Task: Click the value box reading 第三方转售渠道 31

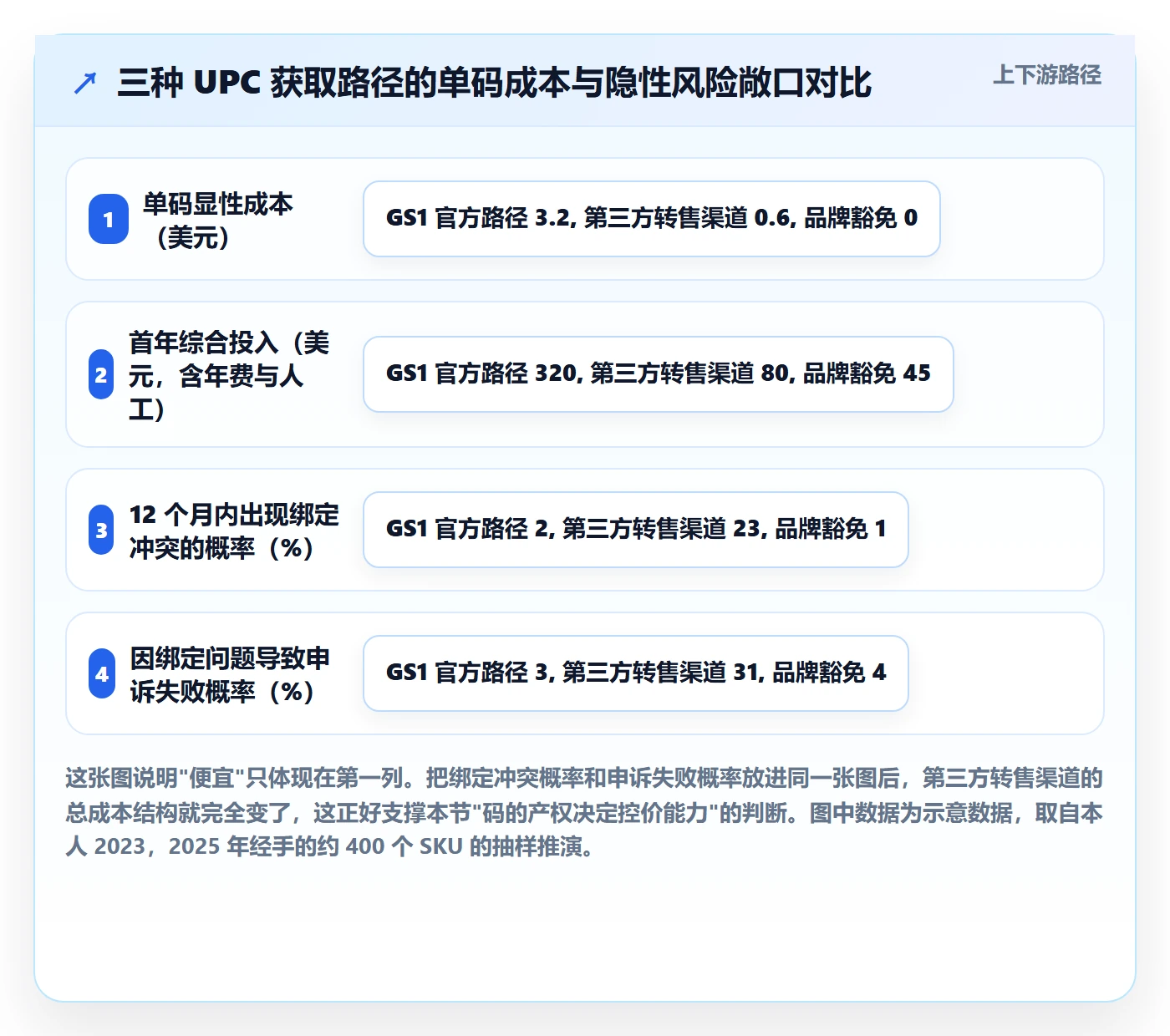Action: click(636, 673)
